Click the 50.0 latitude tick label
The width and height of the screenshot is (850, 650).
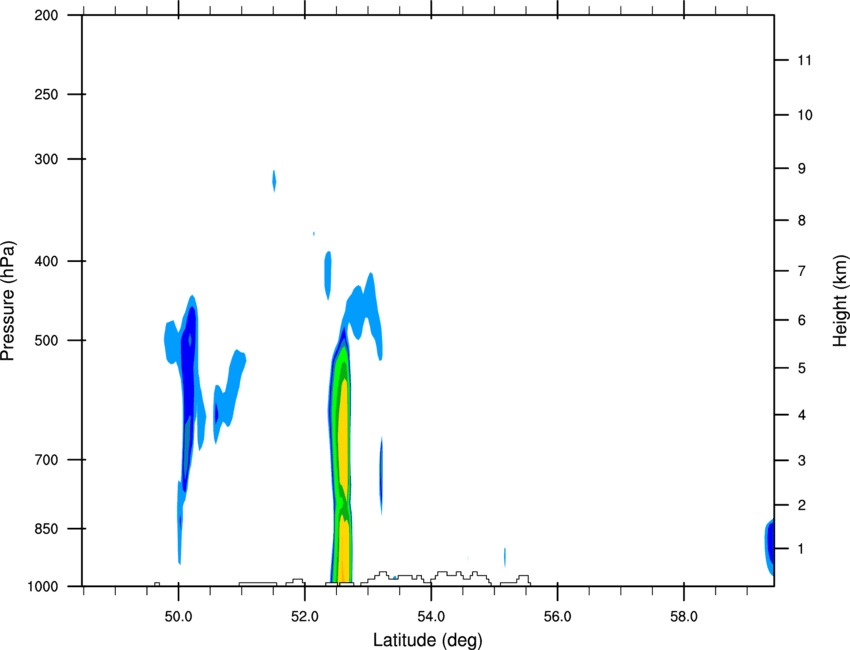pyautogui.click(x=178, y=617)
